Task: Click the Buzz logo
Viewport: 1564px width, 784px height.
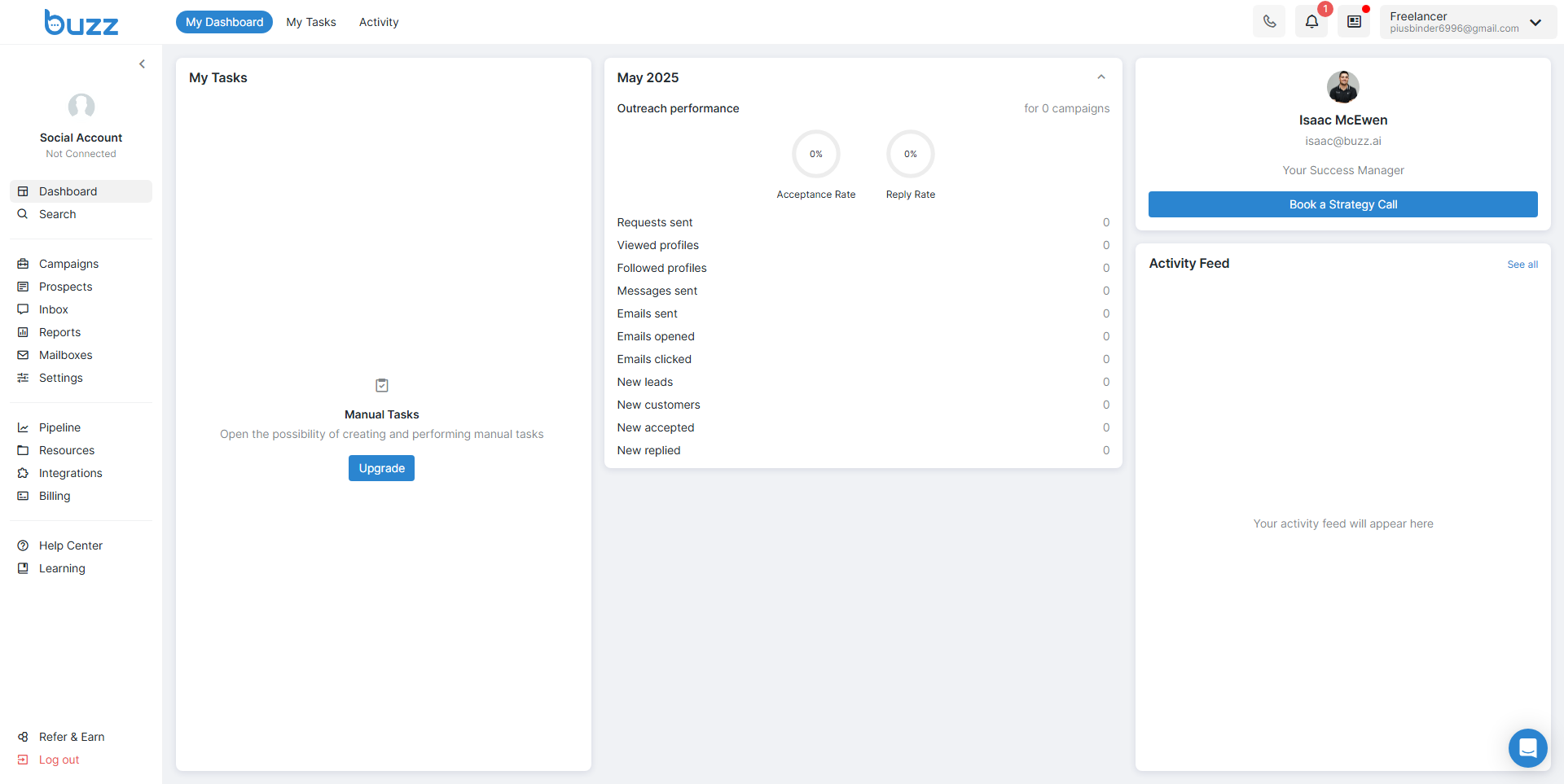Action: tap(81, 23)
